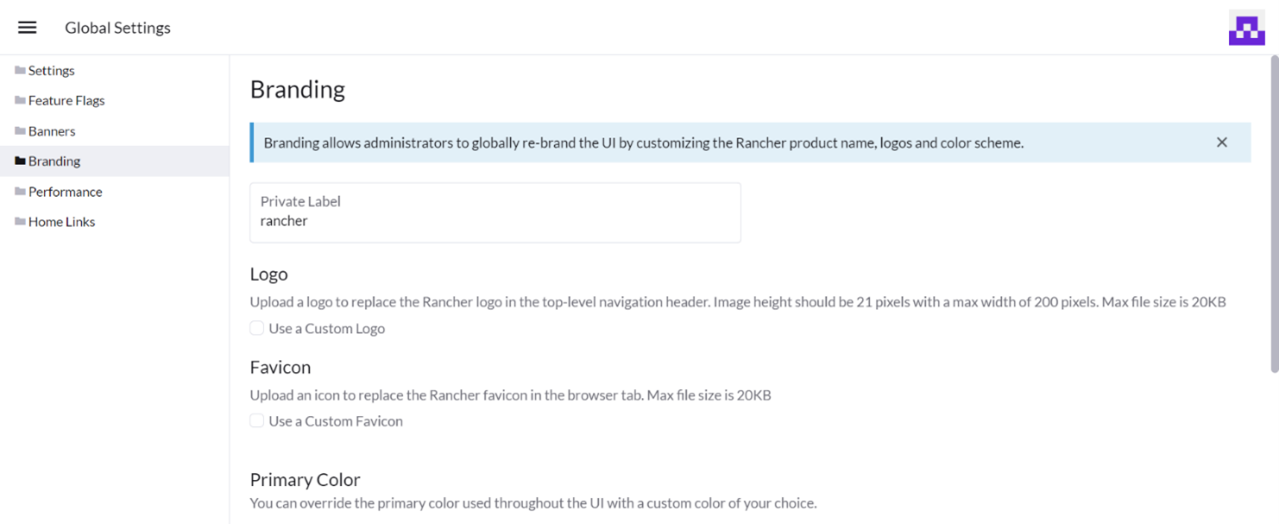Enable the Use a Custom Favicon checkbox
This screenshot has width=1279, height=524.
[257, 421]
